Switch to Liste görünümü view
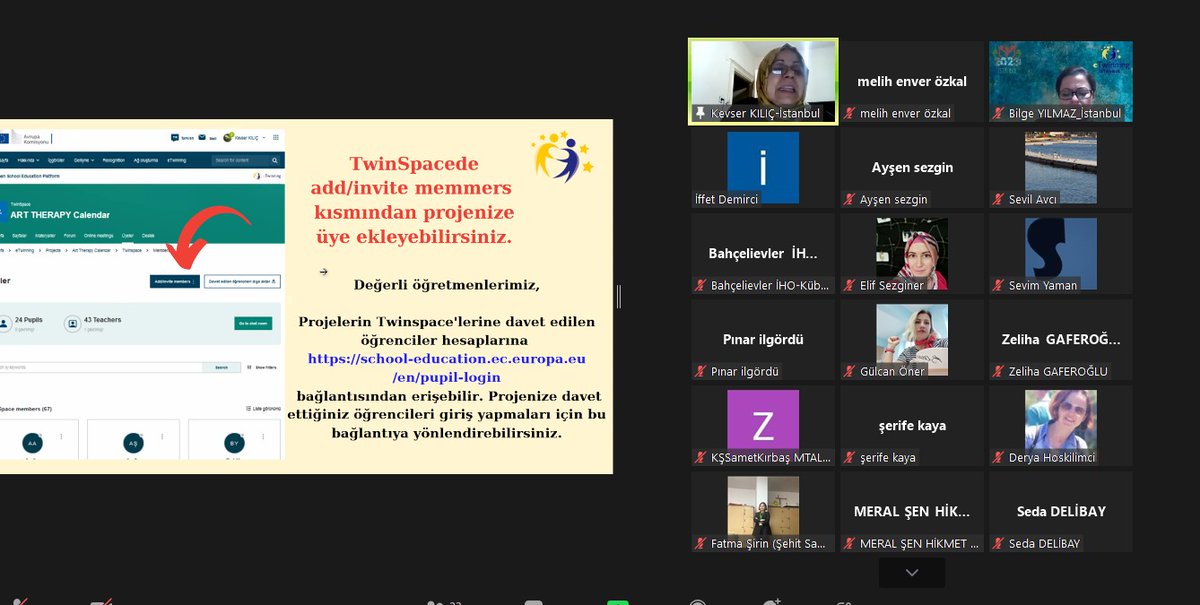This screenshot has width=1200, height=605. (x=263, y=408)
